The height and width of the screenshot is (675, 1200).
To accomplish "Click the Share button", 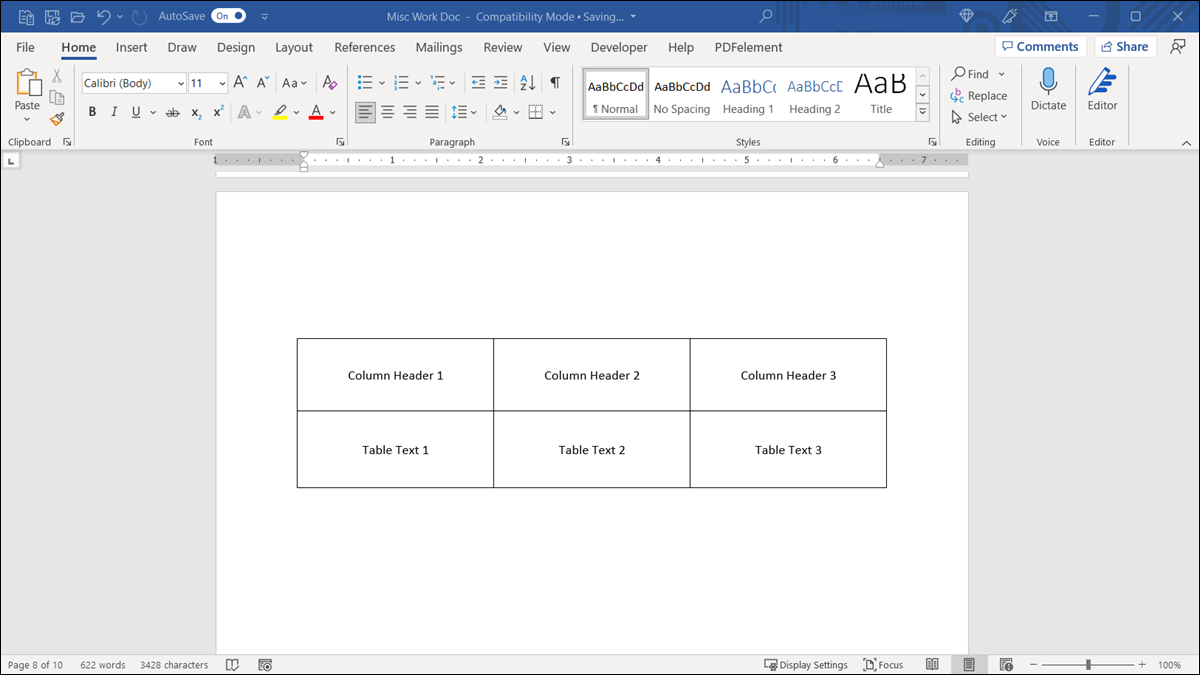I will (1125, 46).
